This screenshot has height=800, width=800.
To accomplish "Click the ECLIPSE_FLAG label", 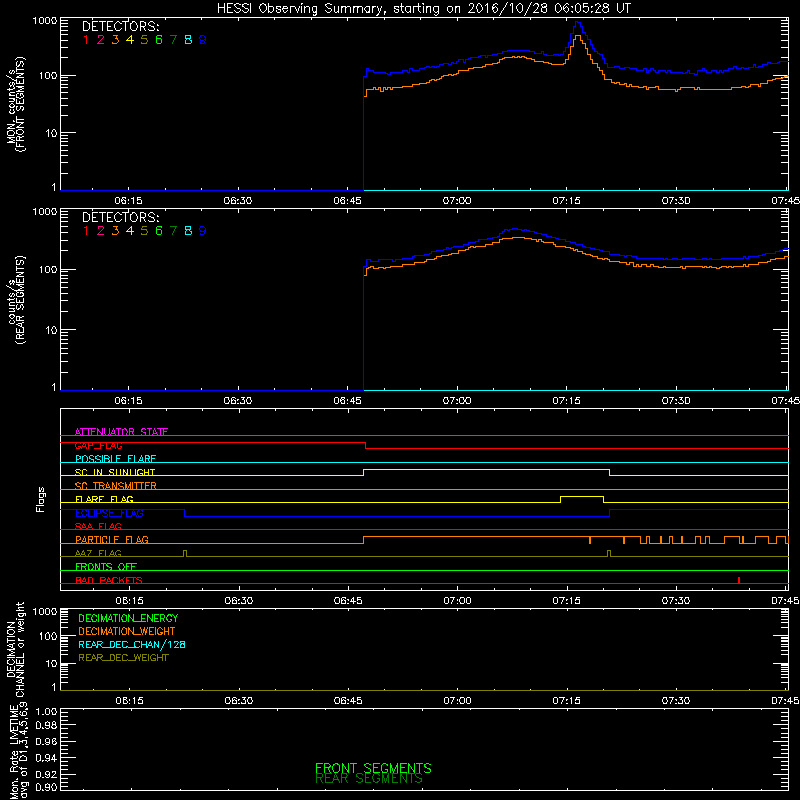I will tap(109, 513).
